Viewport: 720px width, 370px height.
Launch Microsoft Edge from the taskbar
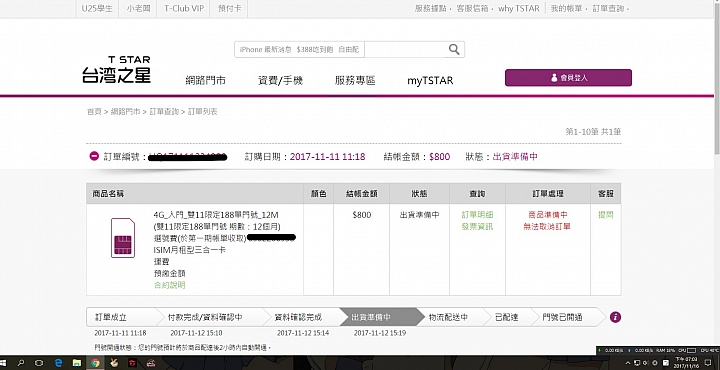pyautogui.click(x=58, y=363)
